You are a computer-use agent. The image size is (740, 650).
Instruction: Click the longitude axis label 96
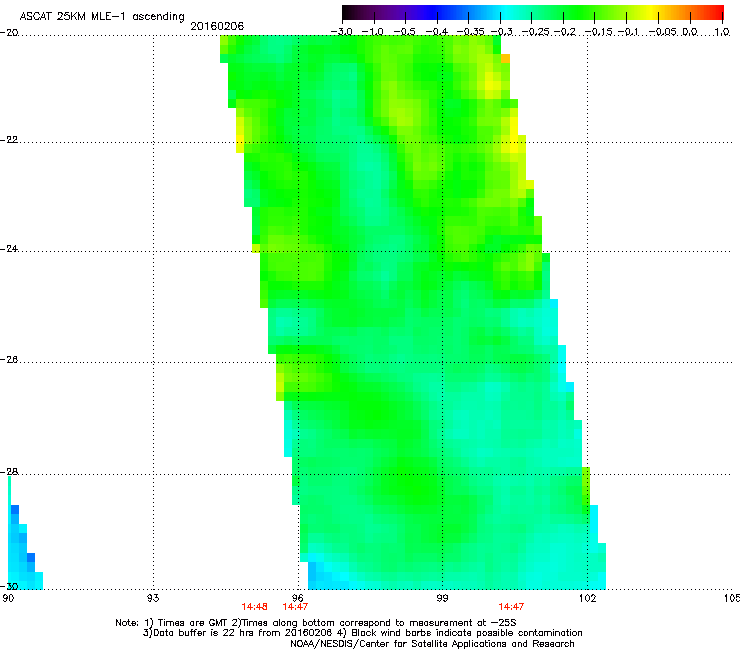[x=298, y=598]
